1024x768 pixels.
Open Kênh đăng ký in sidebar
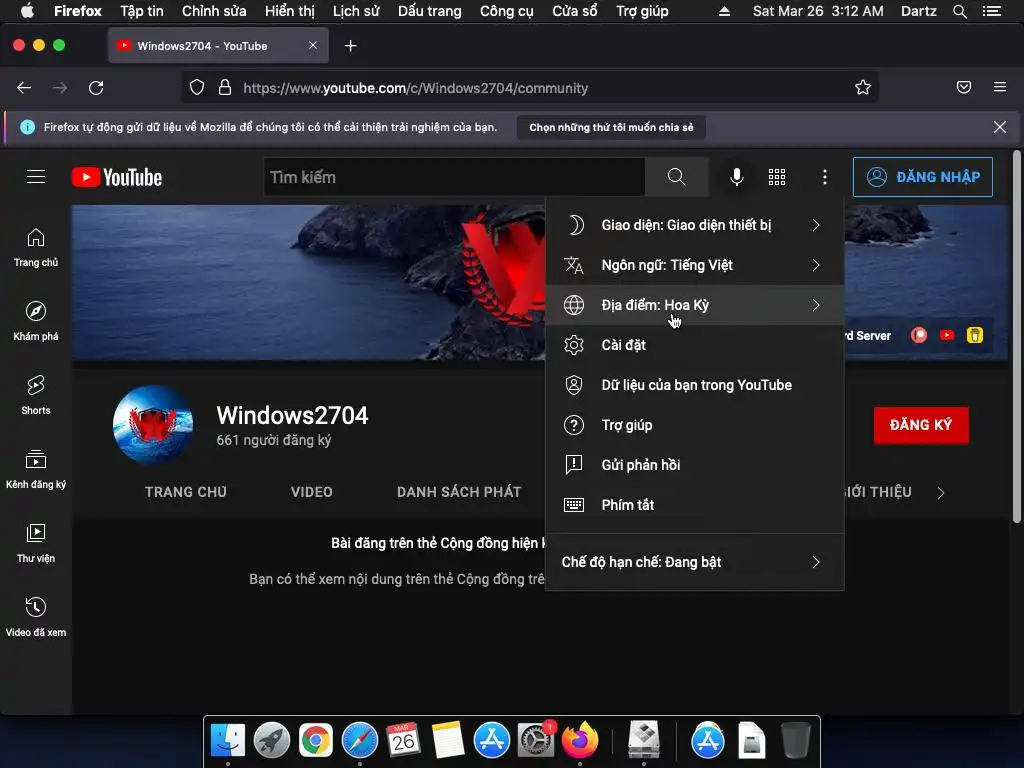tap(36, 470)
